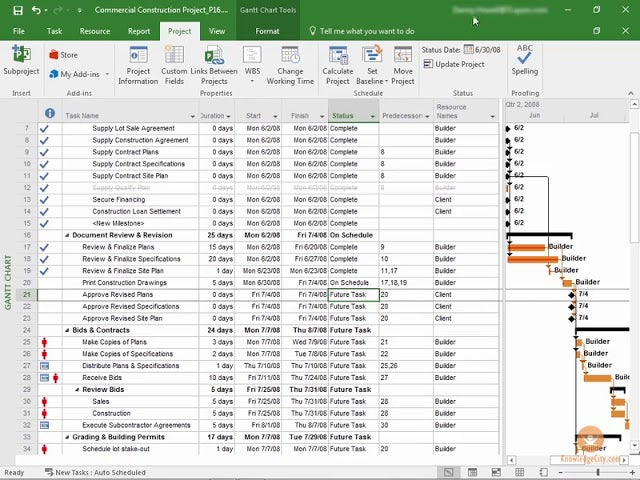Switch to the Format tab

click(267, 31)
